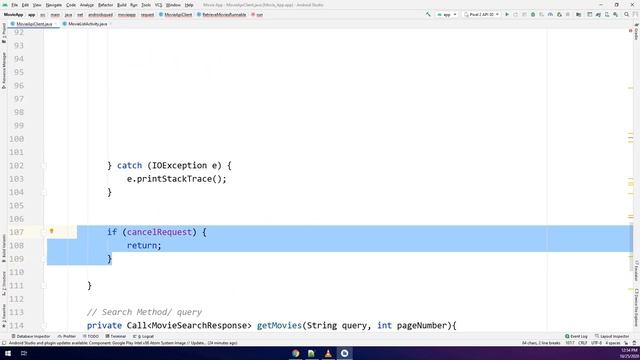The width and height of the screenshot is (640, 360).
Task: Open the AVD Manager icon
Action: tap(607, 14)
